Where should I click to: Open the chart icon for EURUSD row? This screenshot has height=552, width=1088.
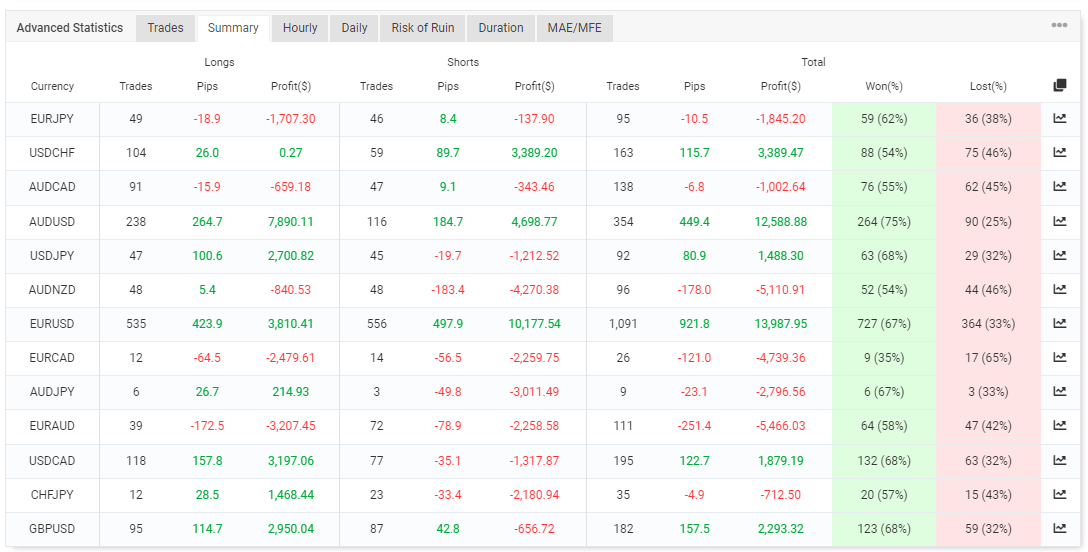(x=1060, y=324)
